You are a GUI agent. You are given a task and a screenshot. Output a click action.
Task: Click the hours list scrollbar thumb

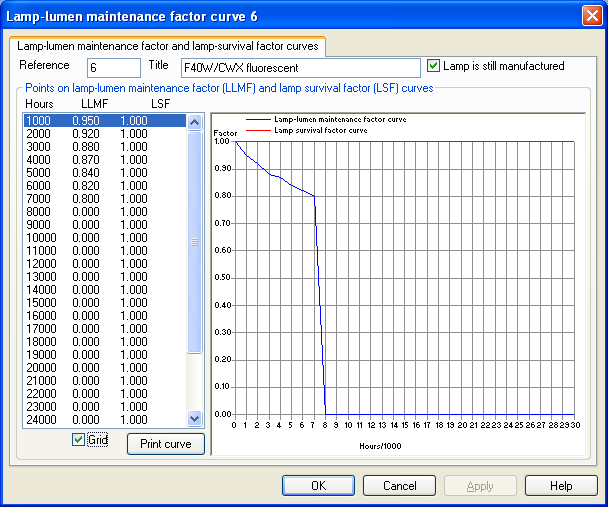[195, 240]
